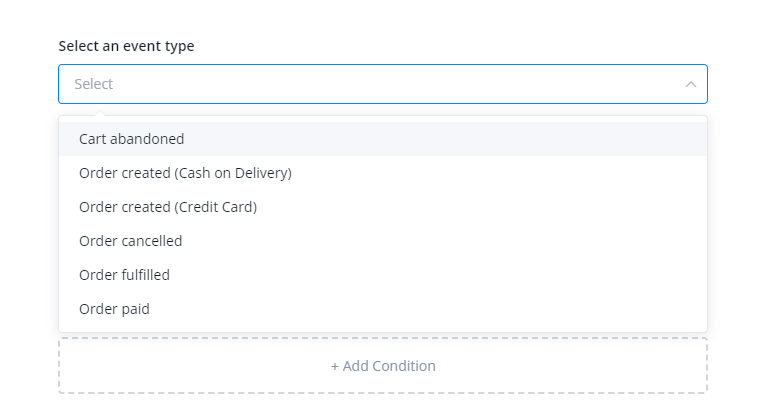This screenshot has height=411, width=779.
Task: Open the event type select box
Action: pos(382,84)
